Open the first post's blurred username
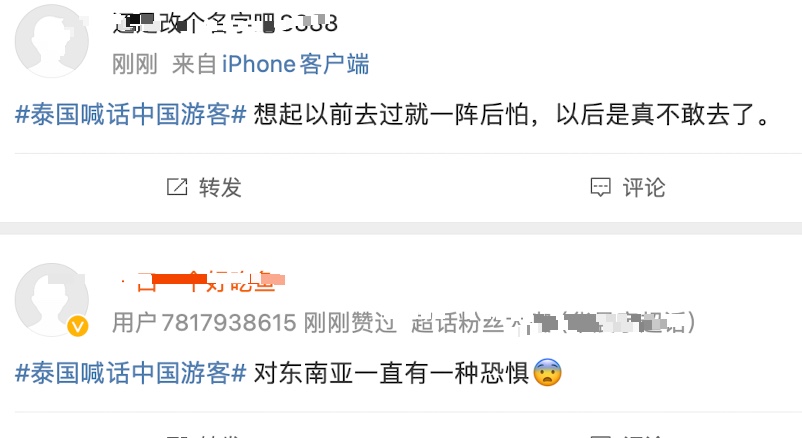The height and width of the screenshot is (438, 802). 225,23
